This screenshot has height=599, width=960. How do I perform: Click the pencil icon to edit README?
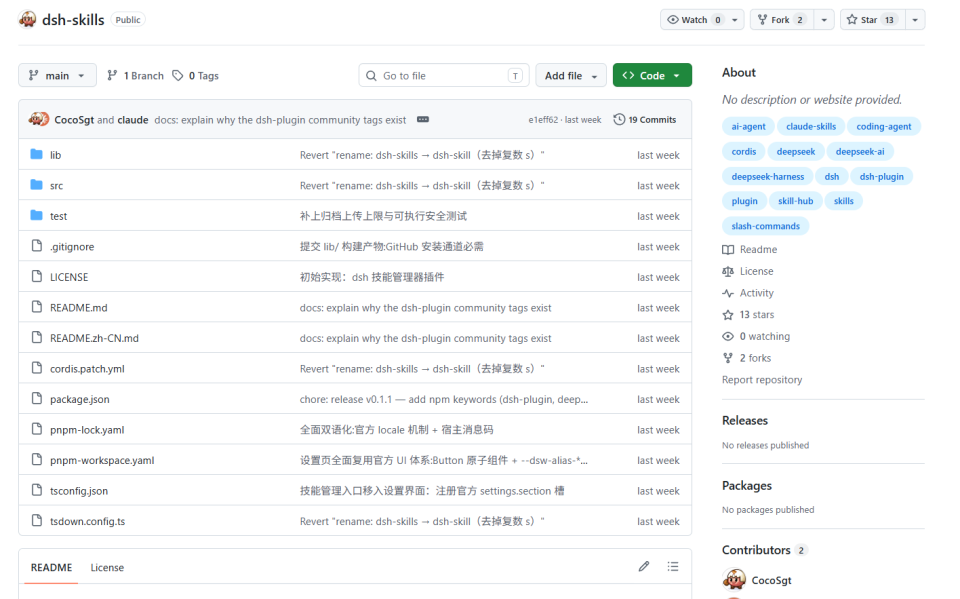643,567
